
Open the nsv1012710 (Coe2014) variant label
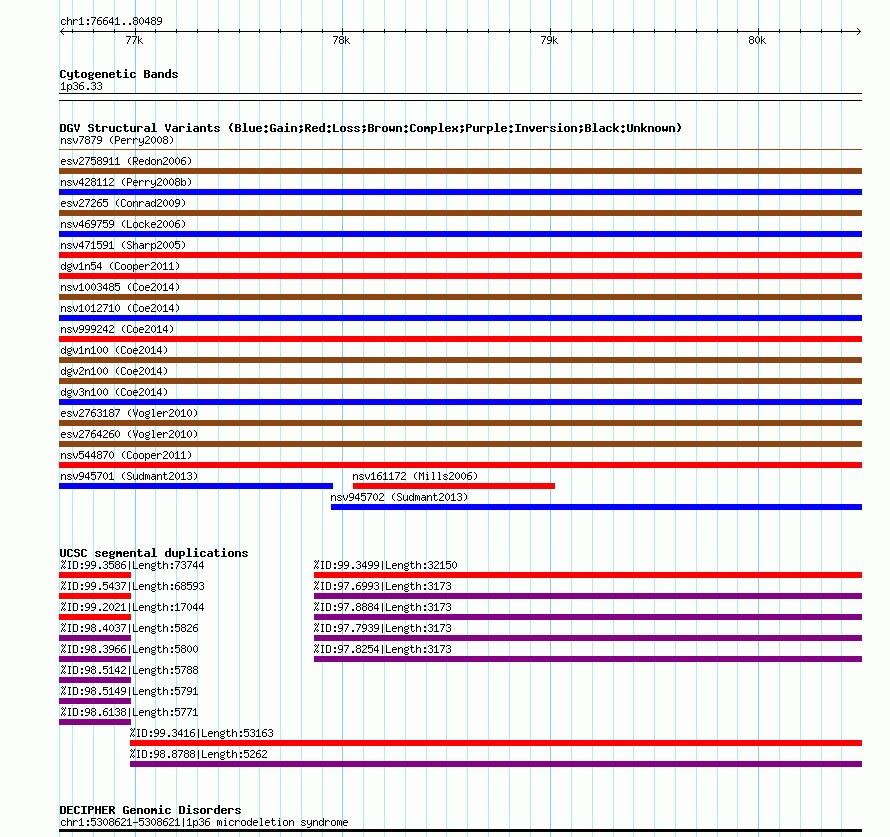click(120, 308)
